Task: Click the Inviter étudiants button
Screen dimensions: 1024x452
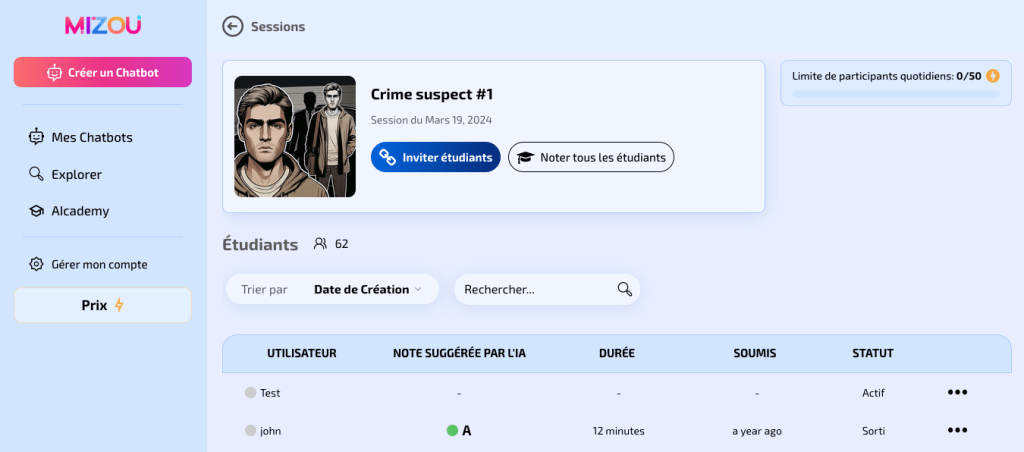Action: click(435, 157)
